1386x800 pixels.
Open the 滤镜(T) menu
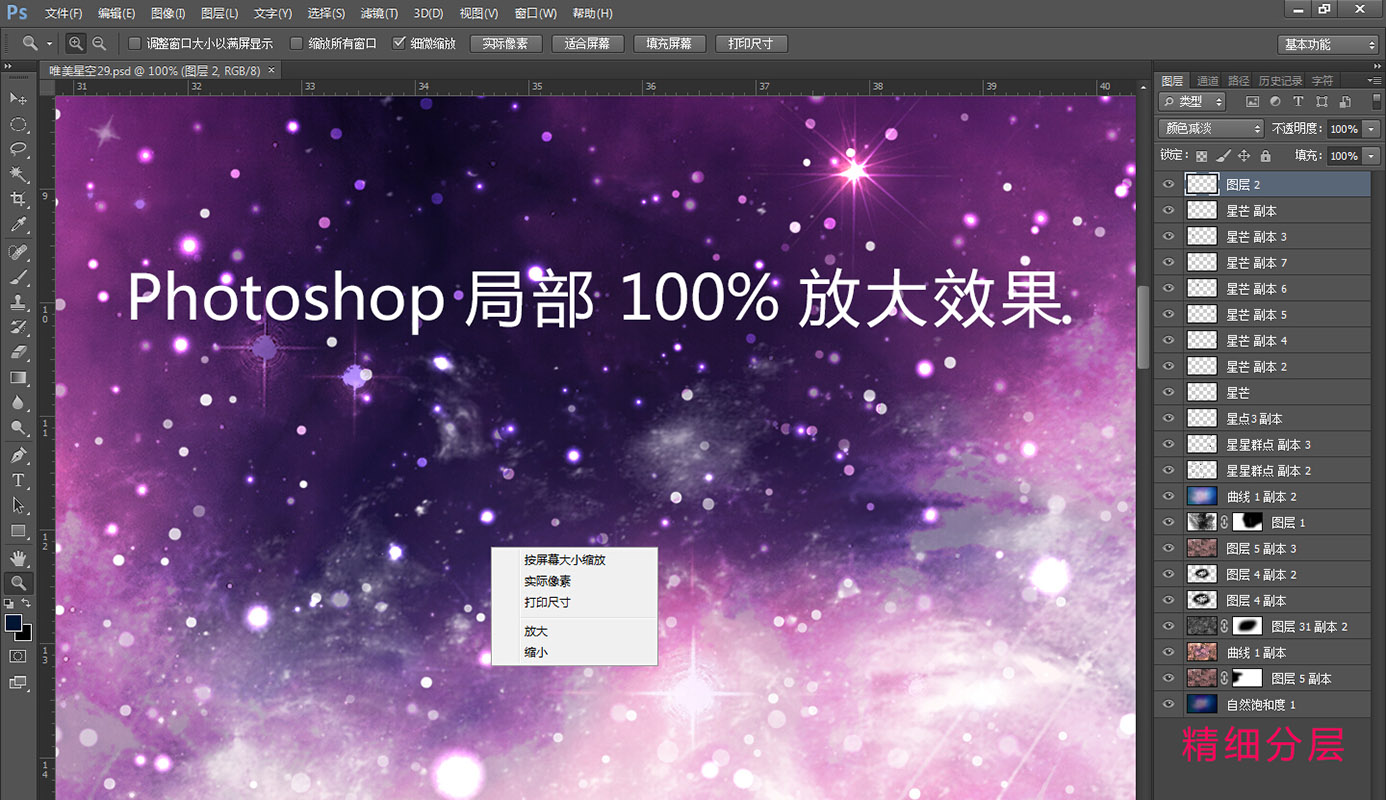tap(379, 13)
